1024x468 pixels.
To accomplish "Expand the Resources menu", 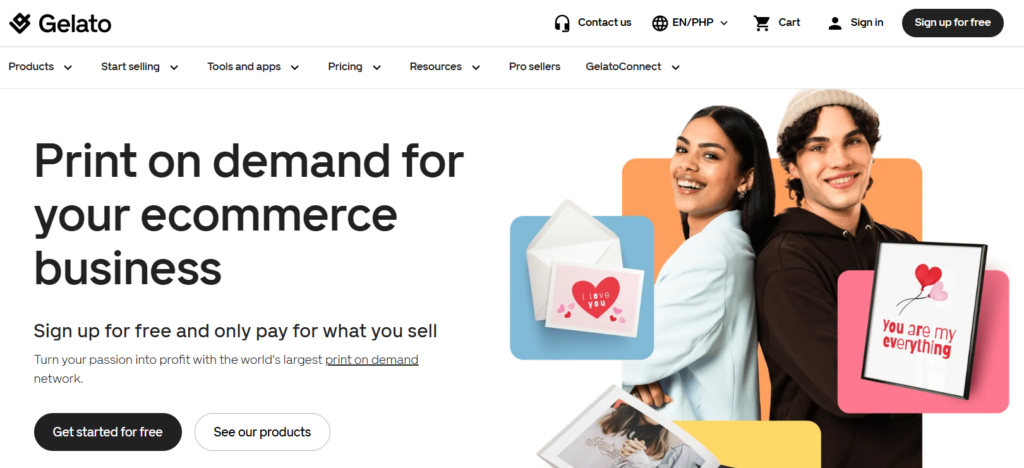I will tap(445, 67).
